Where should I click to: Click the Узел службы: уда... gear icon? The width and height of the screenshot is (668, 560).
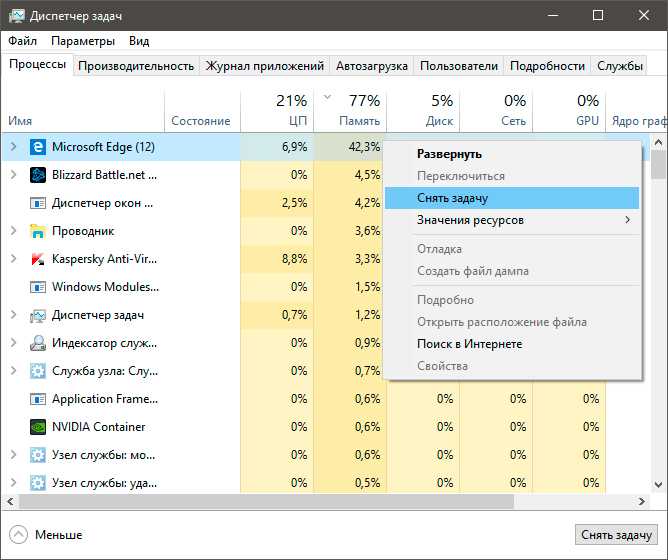pyautogui.click(x=38, y=483)
